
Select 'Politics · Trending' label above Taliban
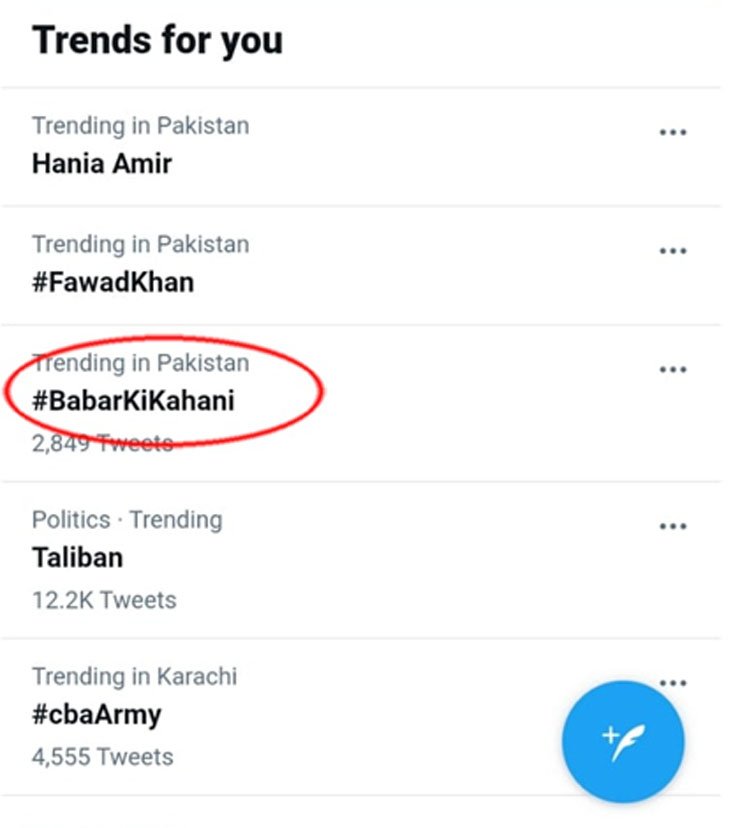(127, 520)
